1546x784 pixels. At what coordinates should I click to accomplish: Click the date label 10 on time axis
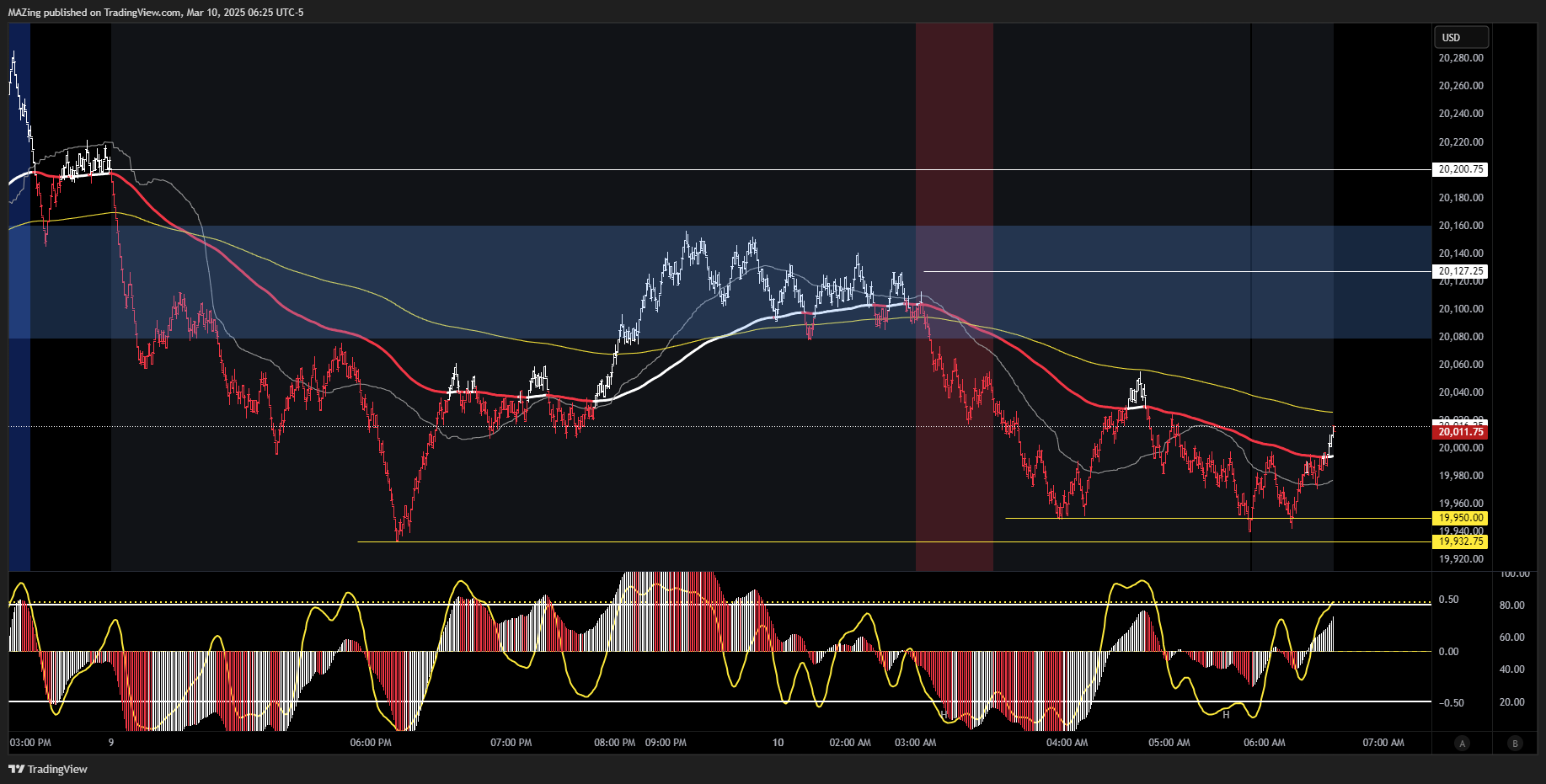point(778,743)
